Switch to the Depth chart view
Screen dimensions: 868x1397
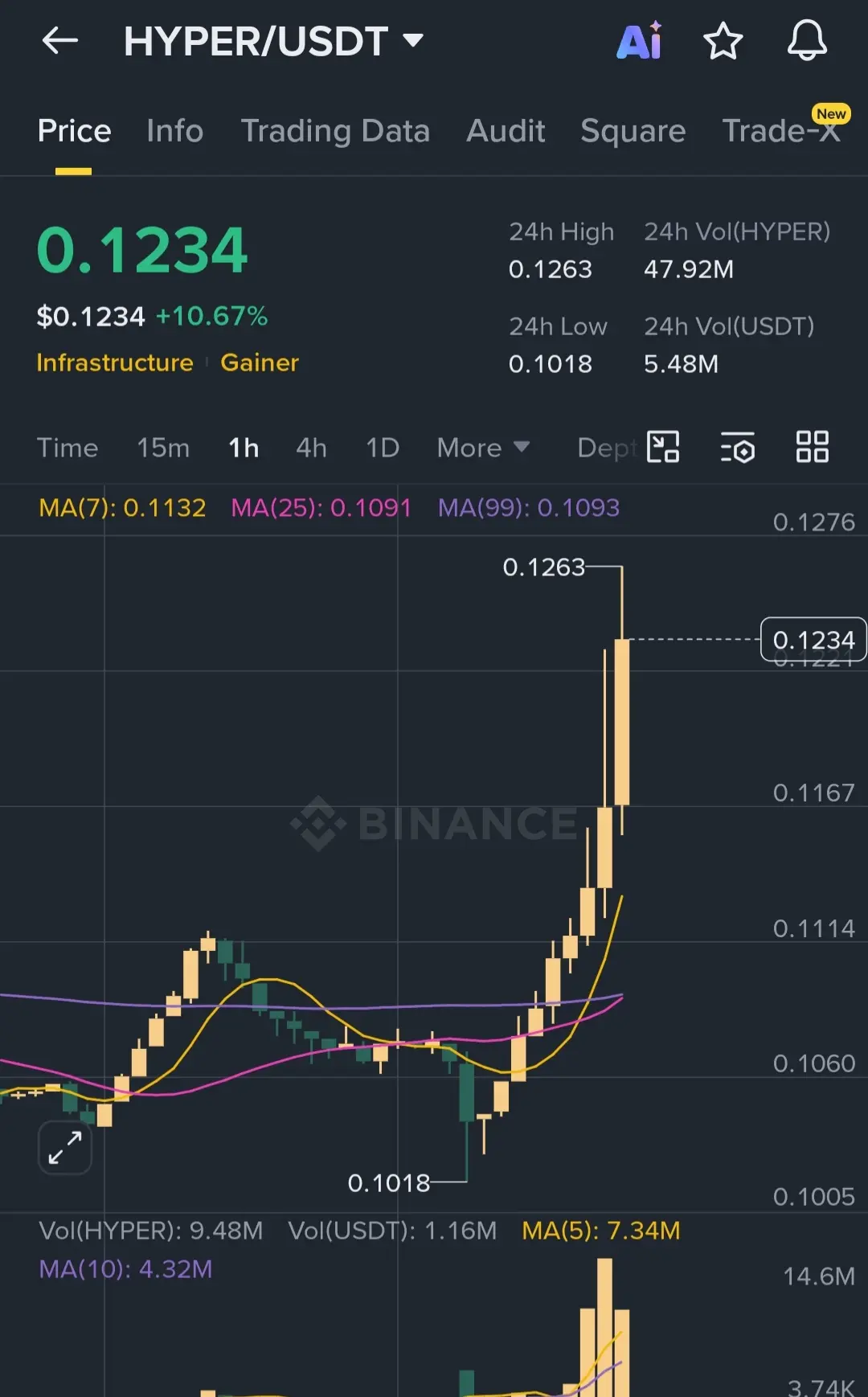click(x=608, y=448)
